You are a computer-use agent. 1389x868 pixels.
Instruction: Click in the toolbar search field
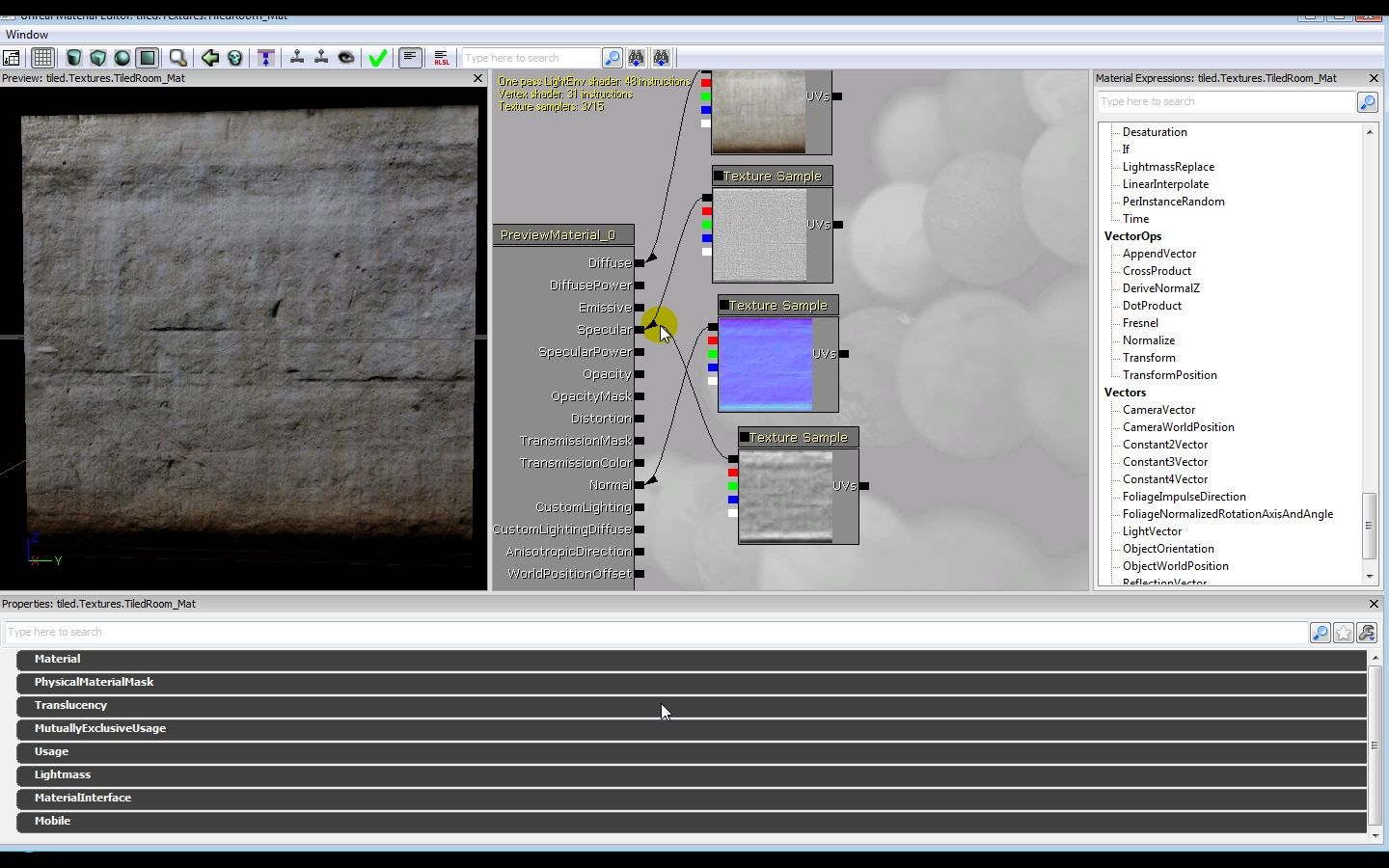[x=531, y=58]
